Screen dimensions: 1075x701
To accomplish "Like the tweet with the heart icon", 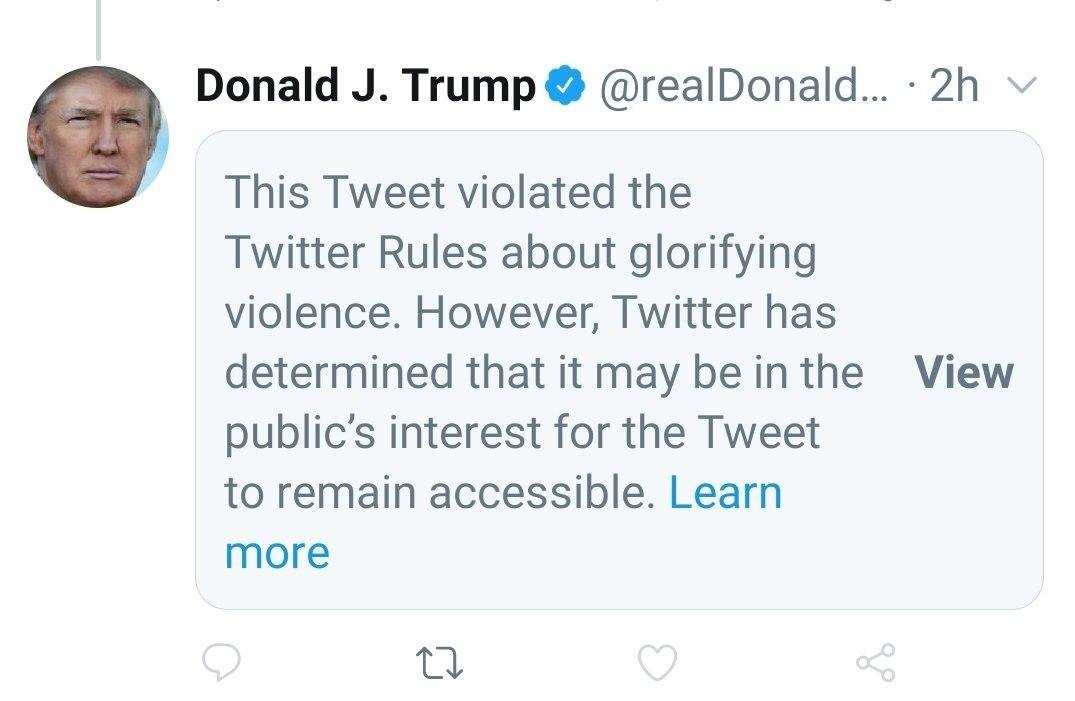I will 657,662.
